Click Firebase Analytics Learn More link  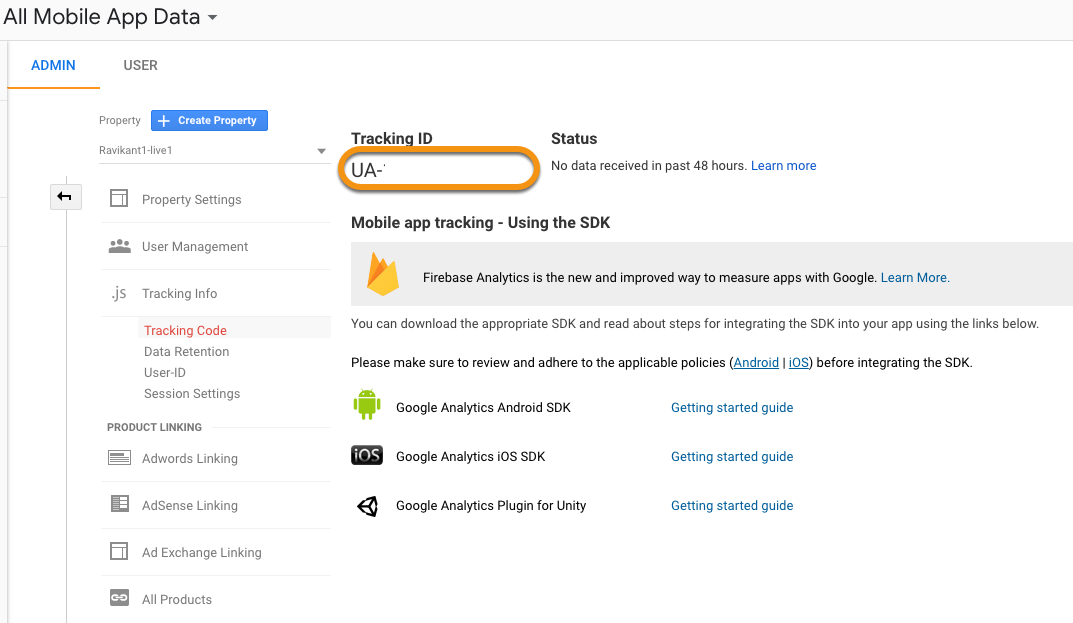(x=915, y=277)
